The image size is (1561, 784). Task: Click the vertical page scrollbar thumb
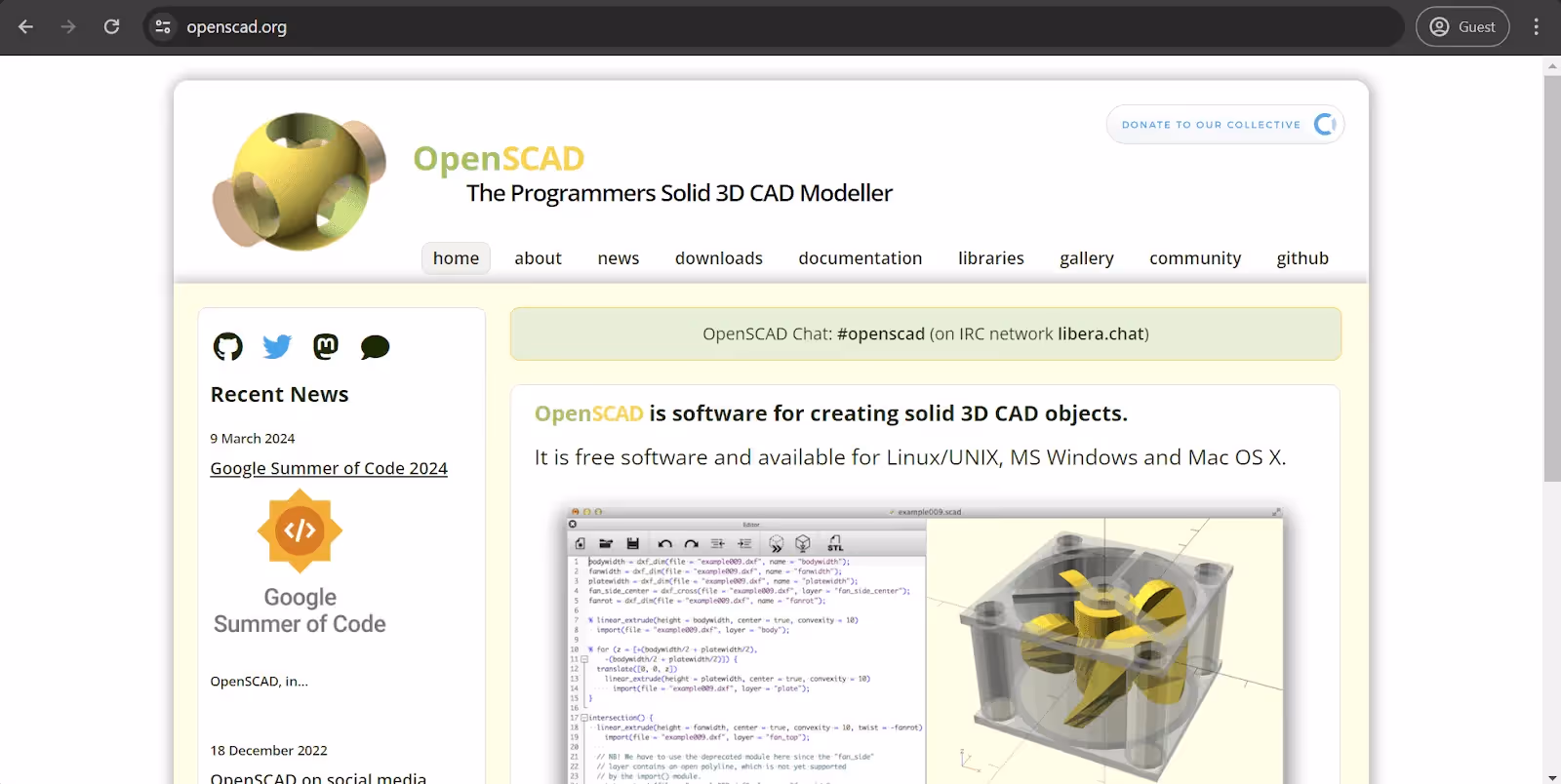(x=1552, y=279)
